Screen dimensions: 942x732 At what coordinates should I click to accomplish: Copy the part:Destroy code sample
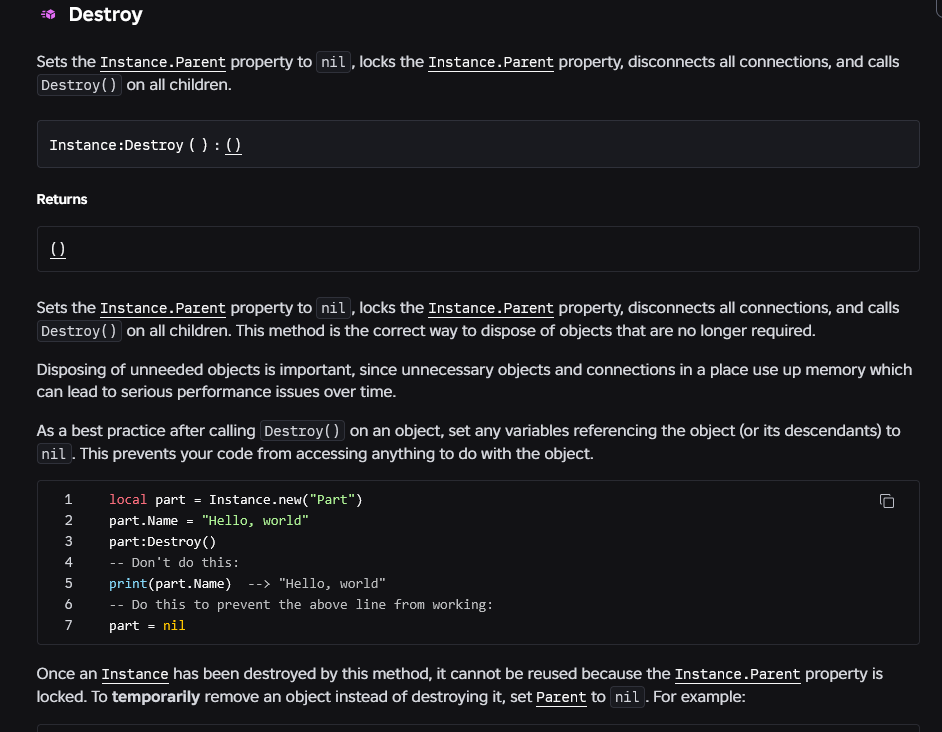click(887, 501)
